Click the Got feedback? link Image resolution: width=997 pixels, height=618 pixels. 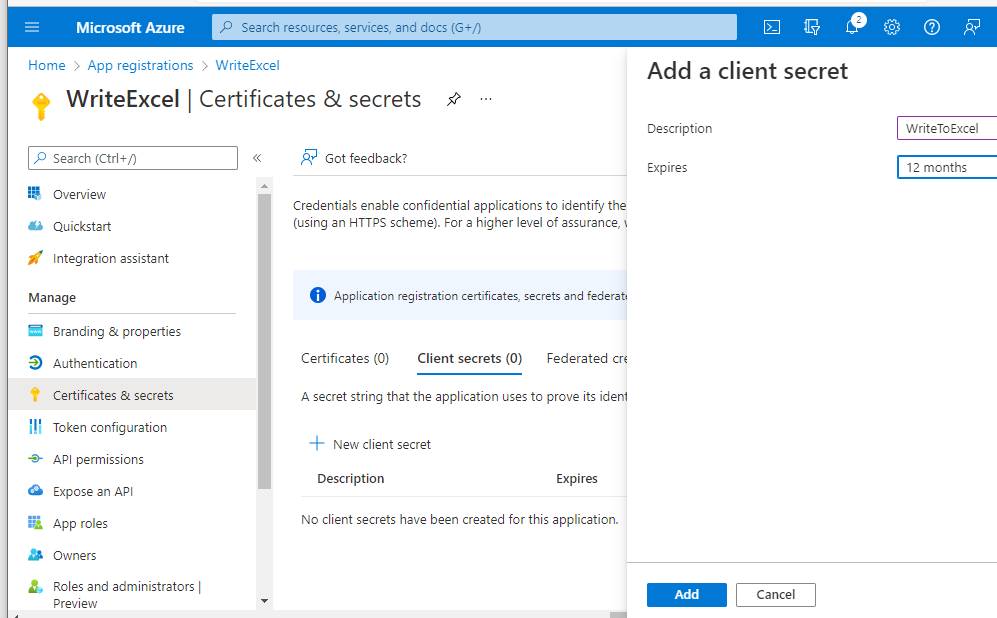pos(366,158)
